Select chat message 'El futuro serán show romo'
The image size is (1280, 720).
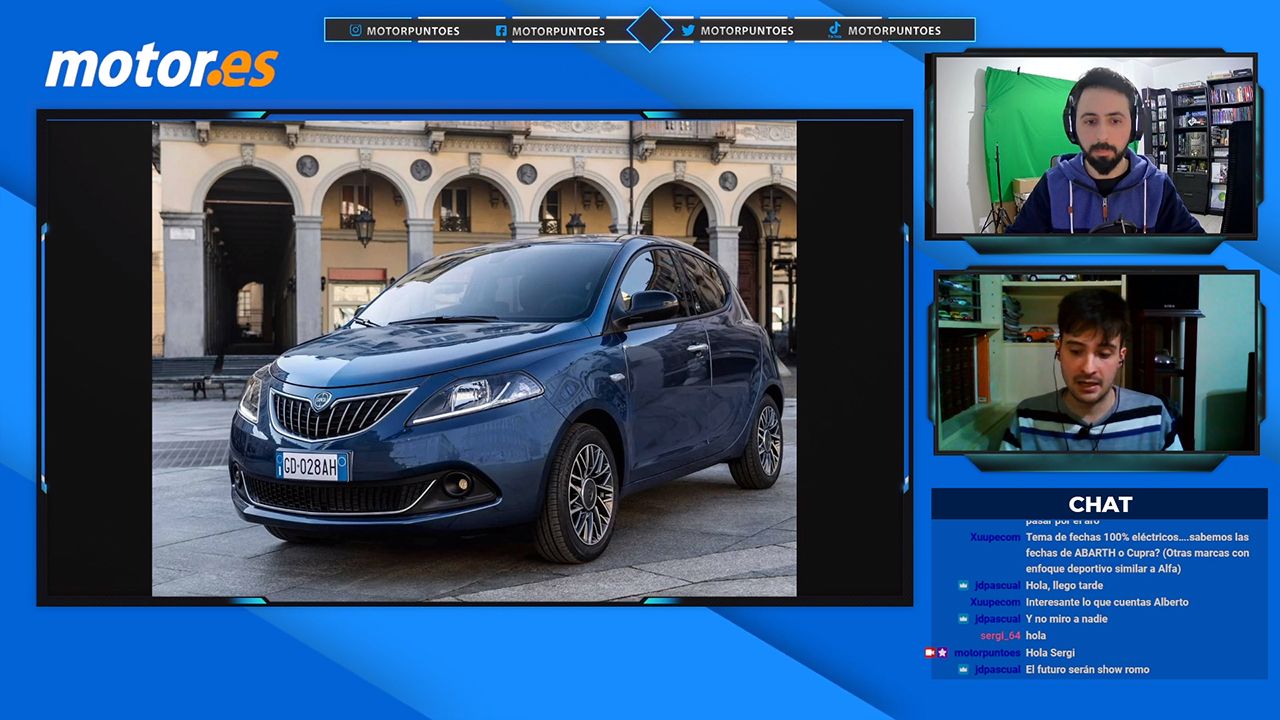click(1088, 669)
